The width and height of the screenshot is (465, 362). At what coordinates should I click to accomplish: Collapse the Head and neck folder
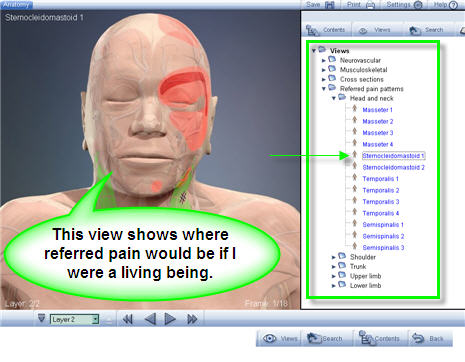tap(333, 99)
